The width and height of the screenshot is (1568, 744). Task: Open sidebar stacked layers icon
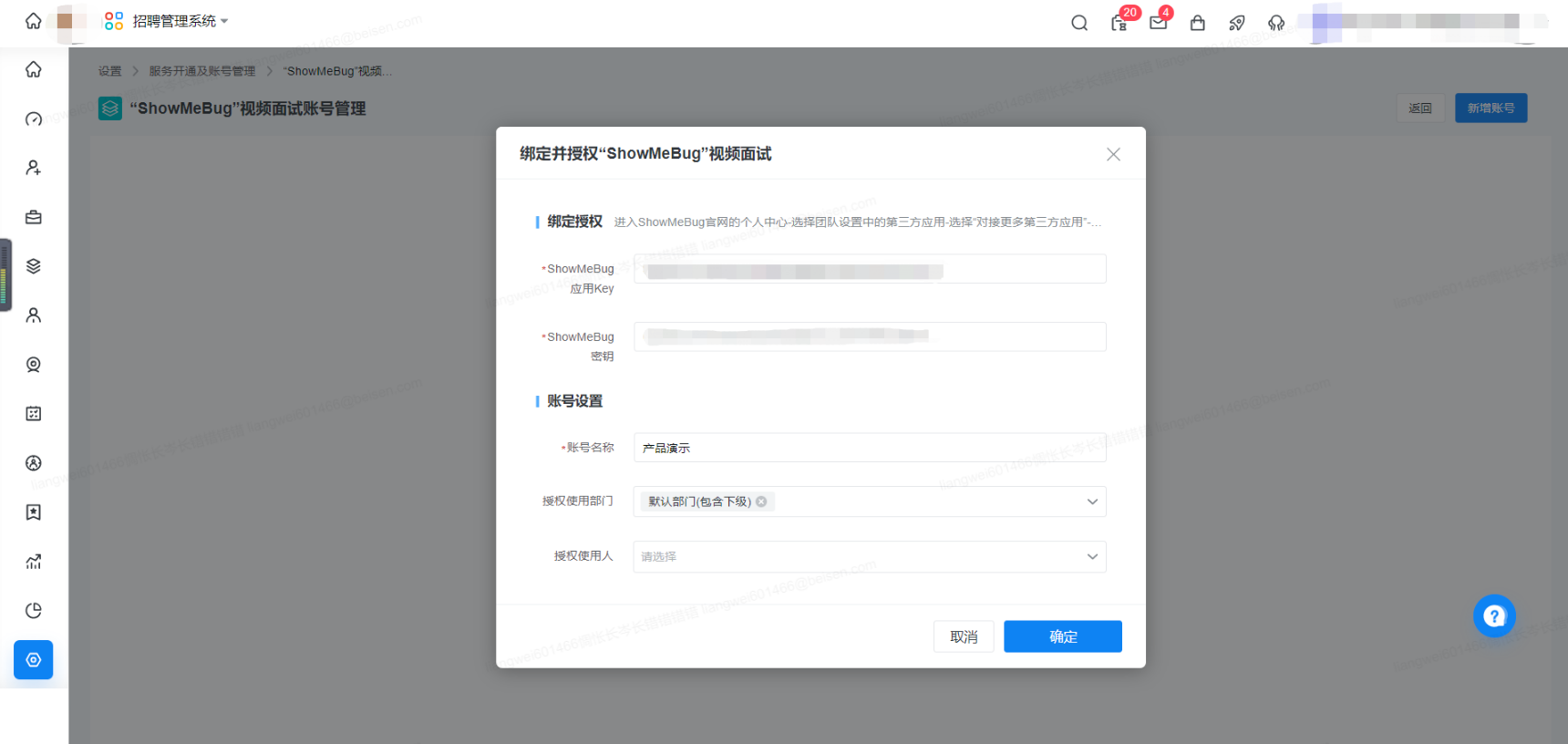point(34,266)
